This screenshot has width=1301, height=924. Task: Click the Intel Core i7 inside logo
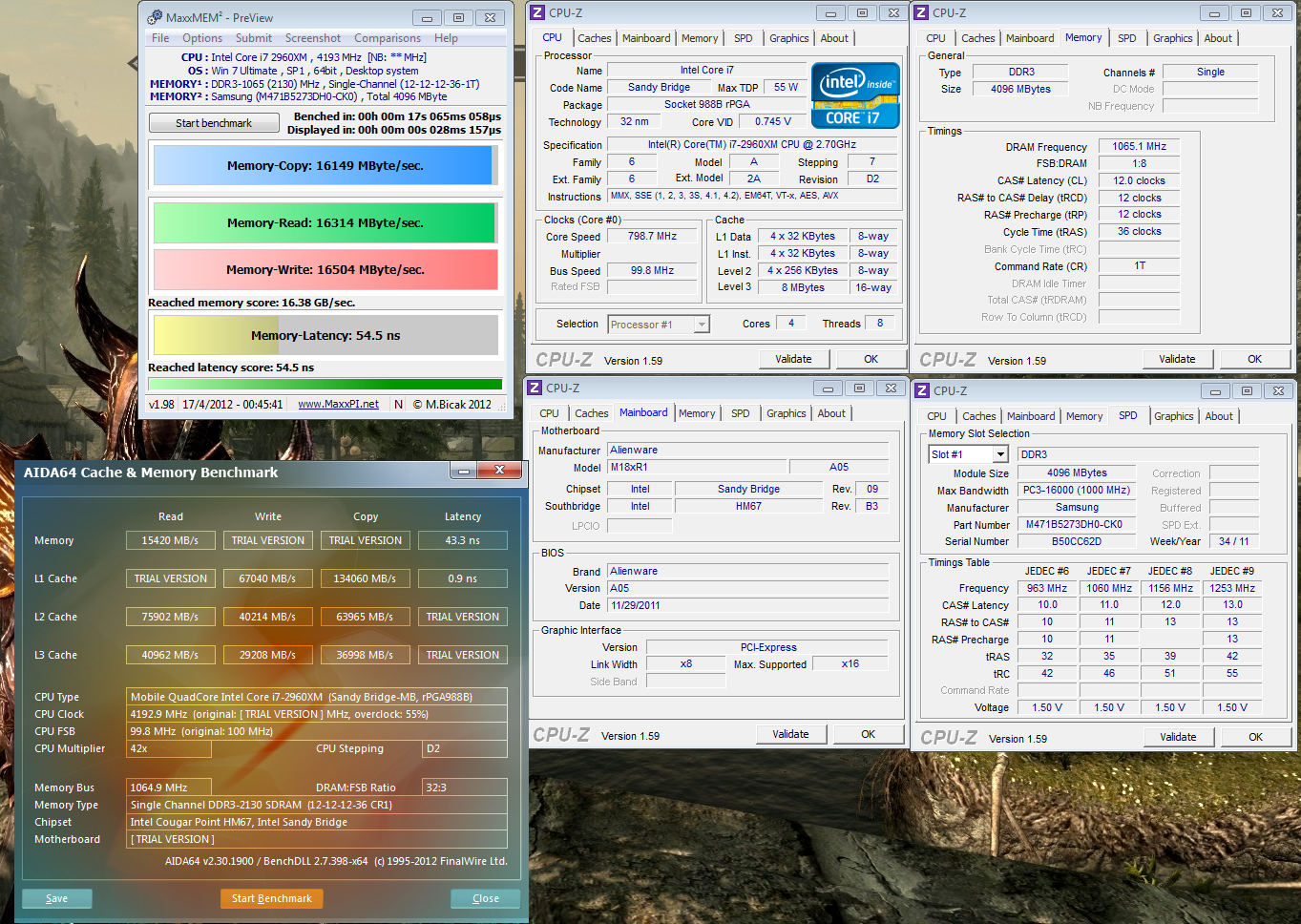tap(855, 95)
